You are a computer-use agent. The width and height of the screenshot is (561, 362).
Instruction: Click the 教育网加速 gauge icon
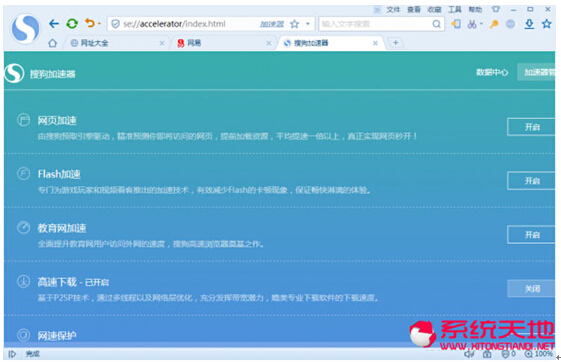point(24,228)
